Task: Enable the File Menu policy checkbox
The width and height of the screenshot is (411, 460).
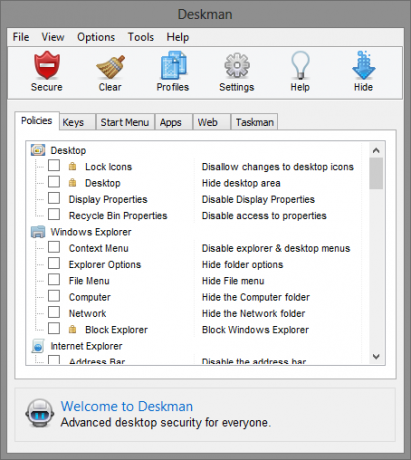Action: coord(54,280)
